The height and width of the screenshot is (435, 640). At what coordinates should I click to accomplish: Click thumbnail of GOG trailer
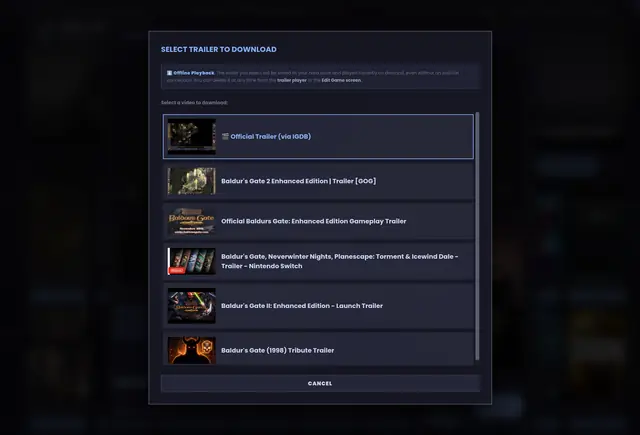pos(191,181)
